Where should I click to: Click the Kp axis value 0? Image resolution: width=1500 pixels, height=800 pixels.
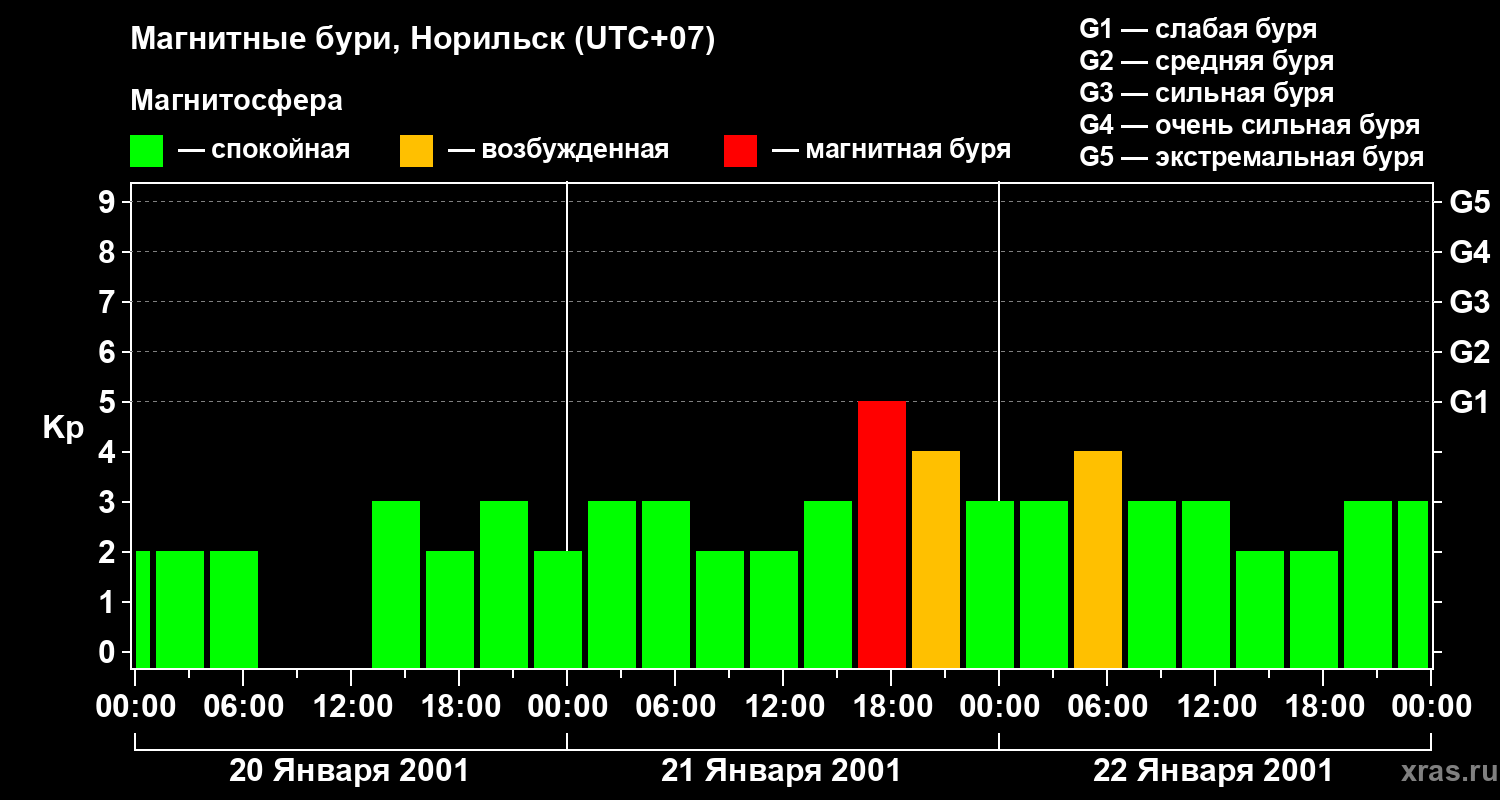click(x=109, y=653)
